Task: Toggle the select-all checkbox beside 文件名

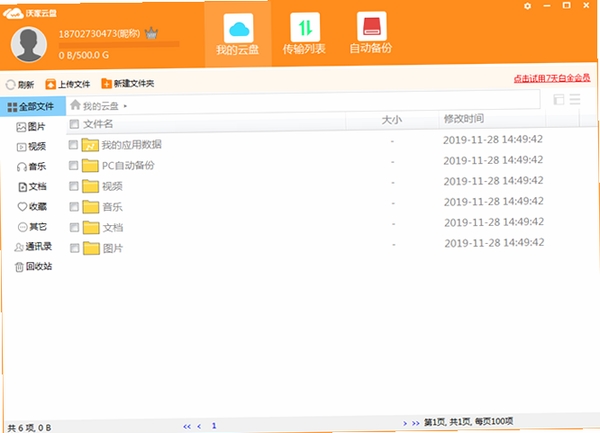Action: [74, 124]
